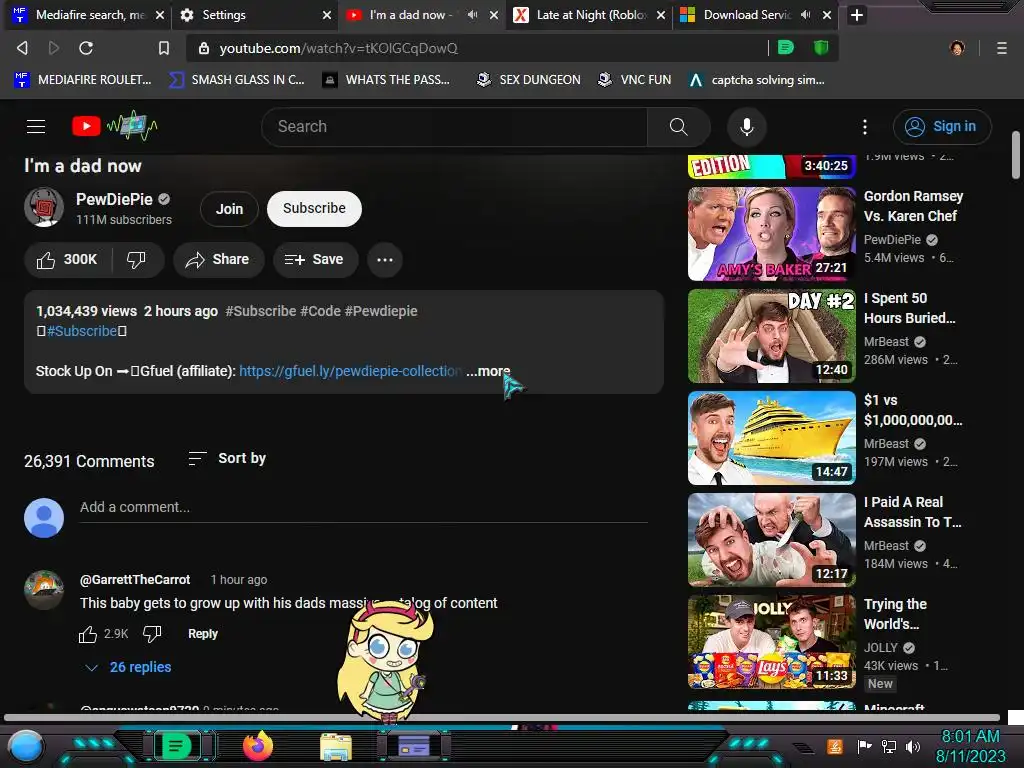The width and height of the screenshot is (1024, 768).
Task: Click the volume speaker tray icon
Action: tap(912, 746)
